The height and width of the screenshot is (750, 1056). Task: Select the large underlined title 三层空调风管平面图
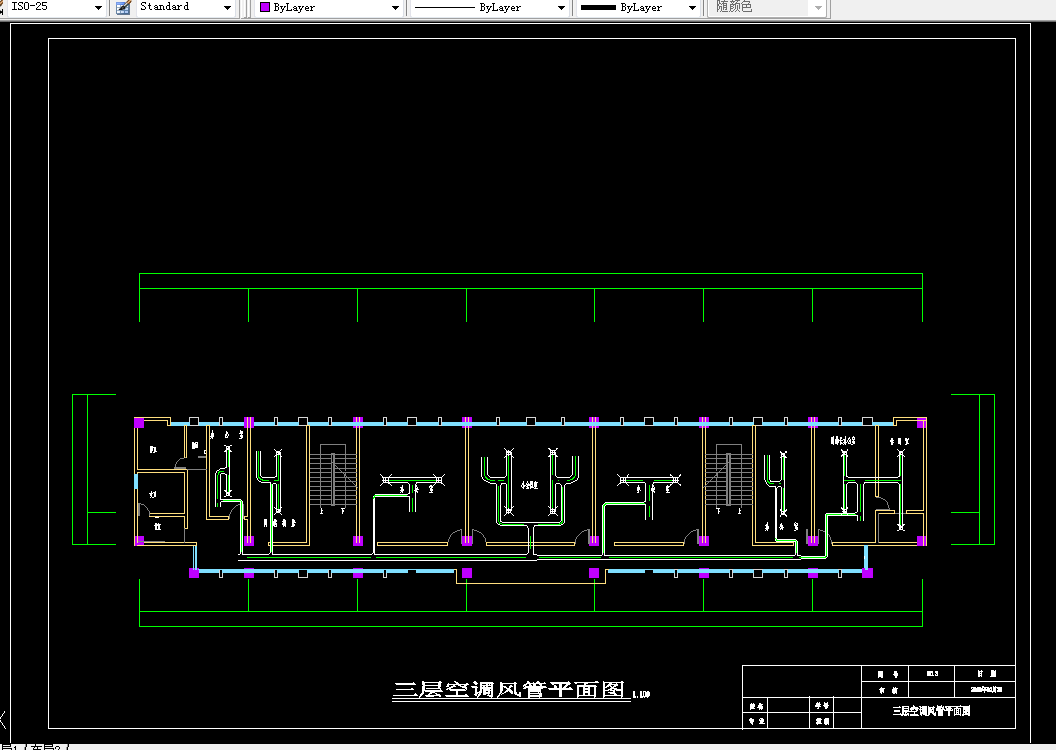click(x=509, y=690)
